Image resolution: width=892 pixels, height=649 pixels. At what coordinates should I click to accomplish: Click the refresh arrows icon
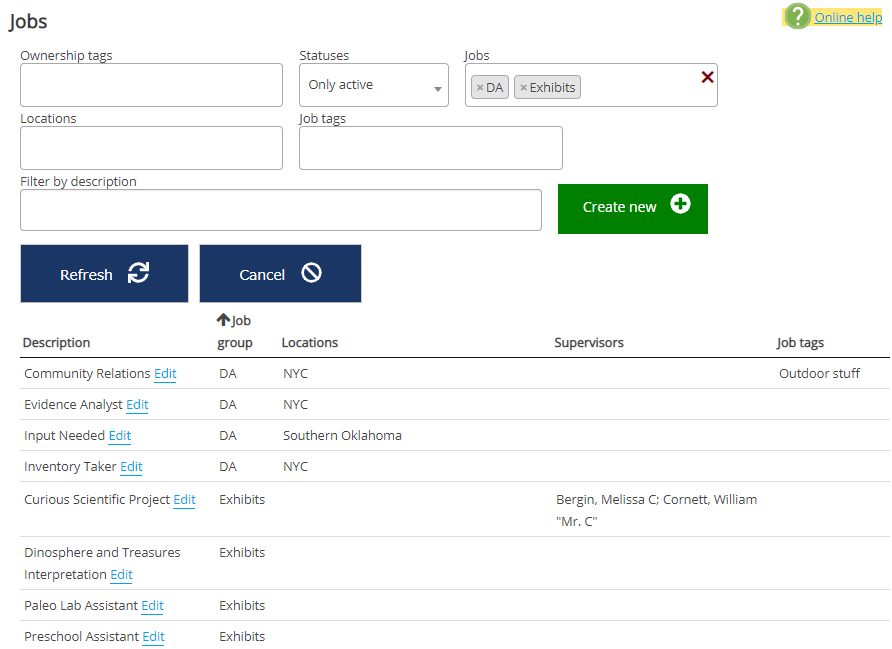[x=138, y=273]
